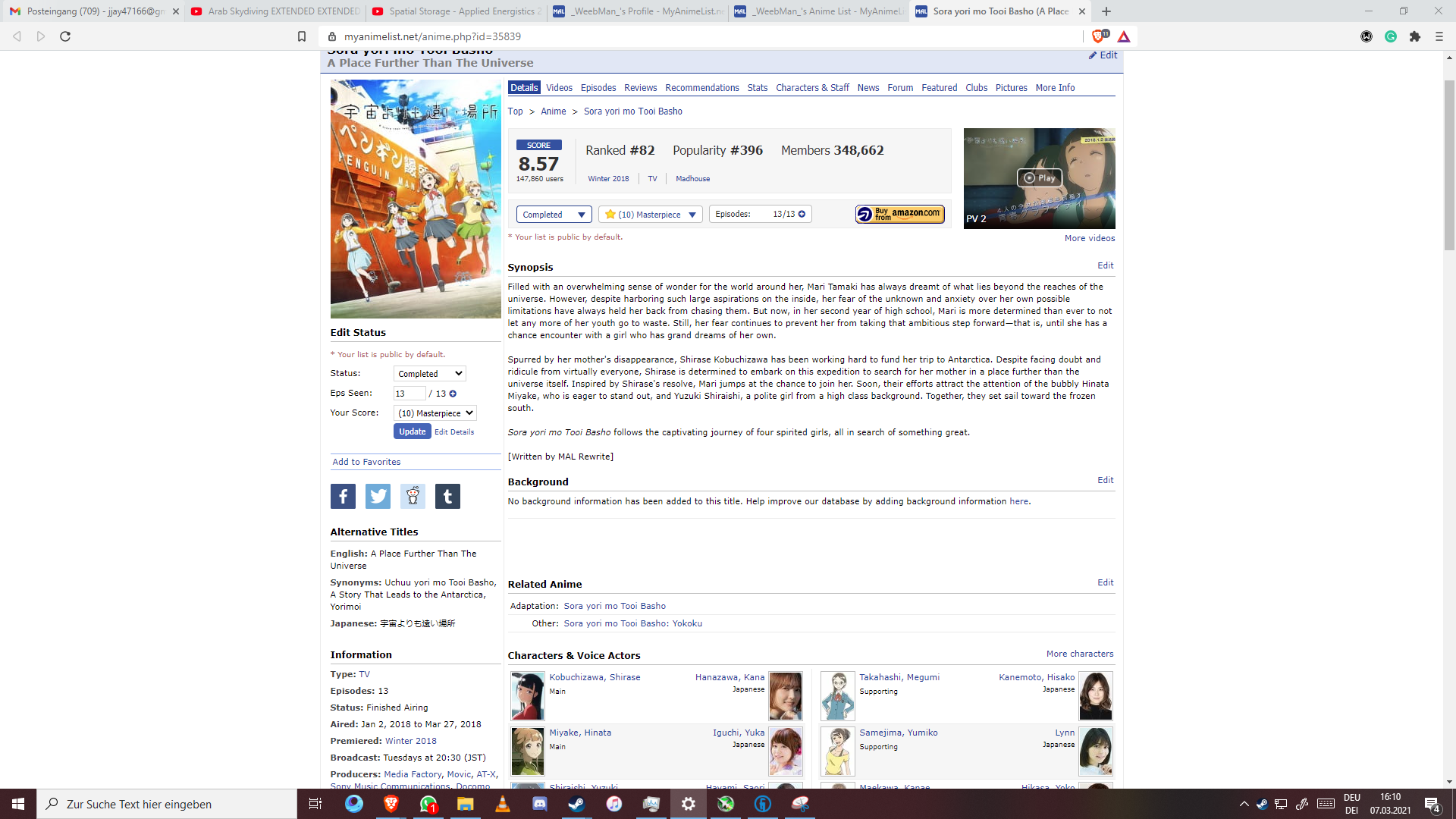Open the Reviews tab
The width and height of the screenshot is (1456, 819).
(640, 88)
